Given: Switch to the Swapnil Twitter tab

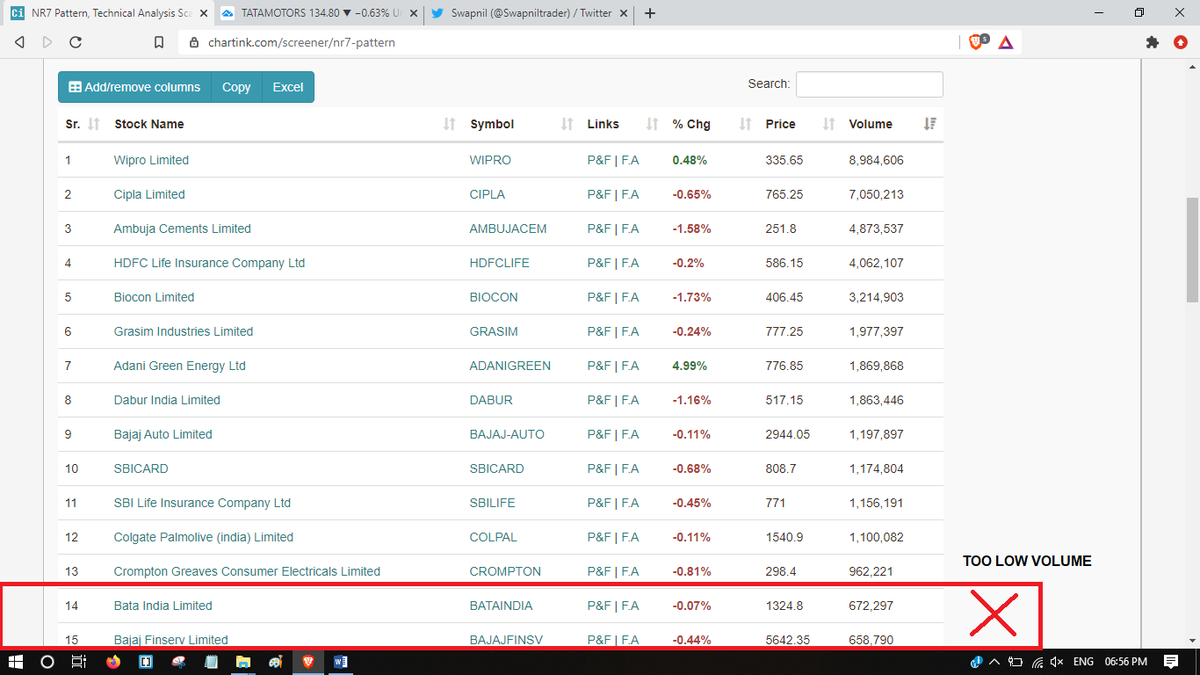Looking at the screenshot, I should (x=520, y=14).
